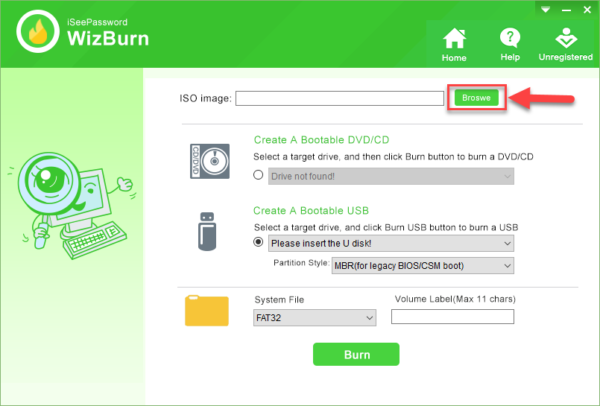
Task: Click the magnifying glass computer mascot
Action: pyautogui.click(x=71, y=205)
